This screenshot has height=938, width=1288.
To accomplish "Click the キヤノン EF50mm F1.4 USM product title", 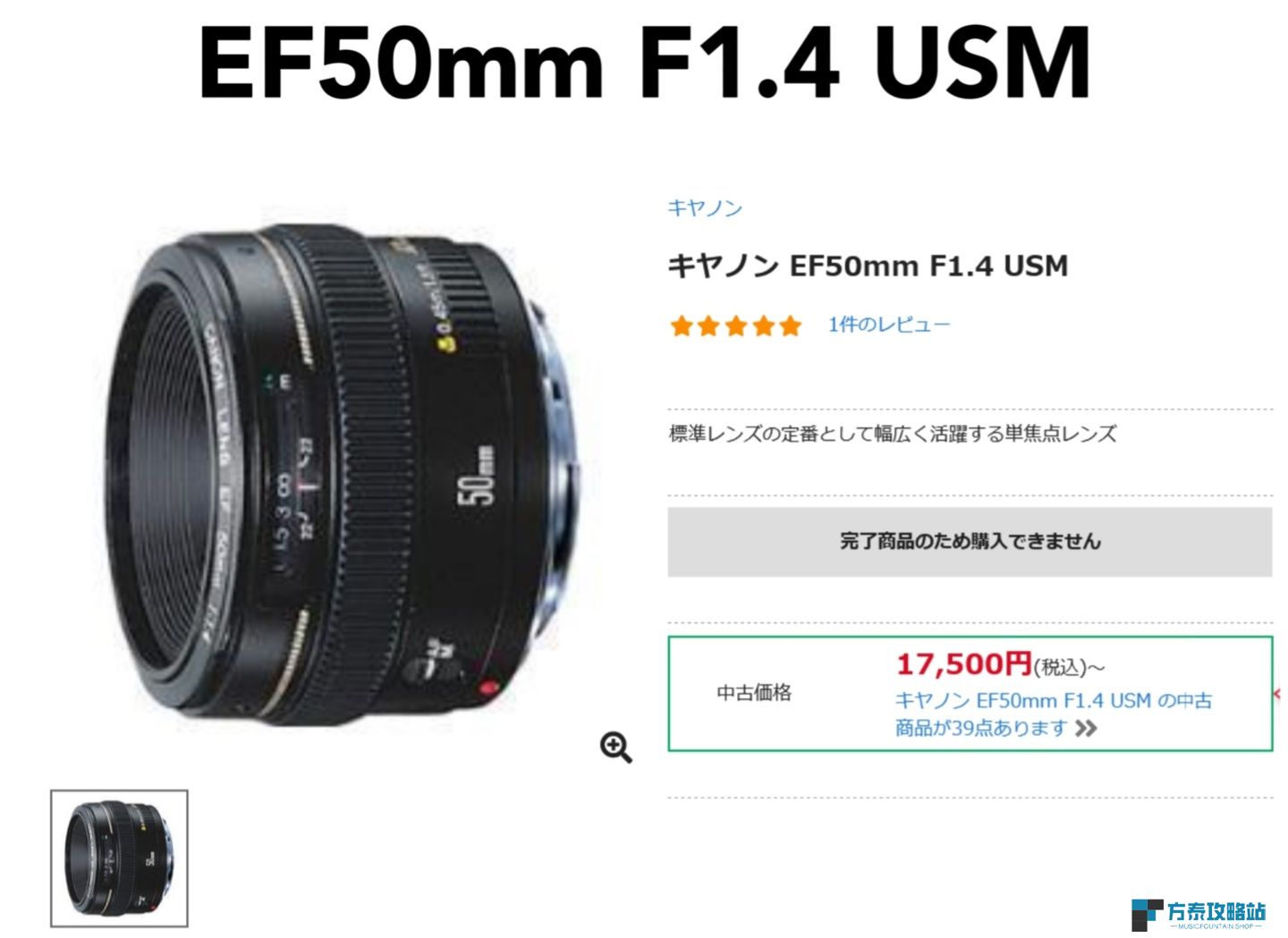I will point(868,266).
